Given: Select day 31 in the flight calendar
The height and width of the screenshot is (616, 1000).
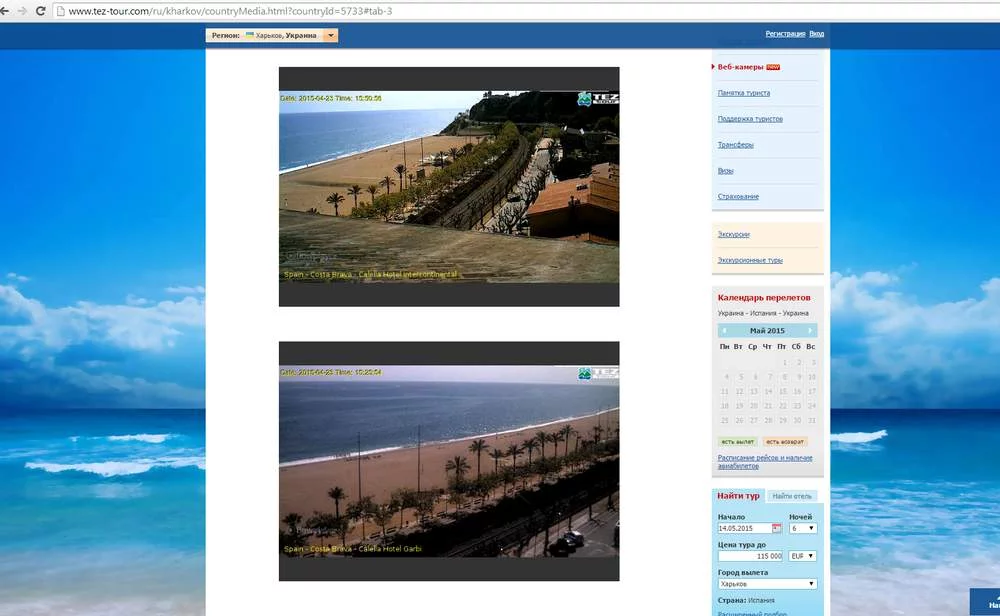Looking at the screenshot, I should (811, 420).
